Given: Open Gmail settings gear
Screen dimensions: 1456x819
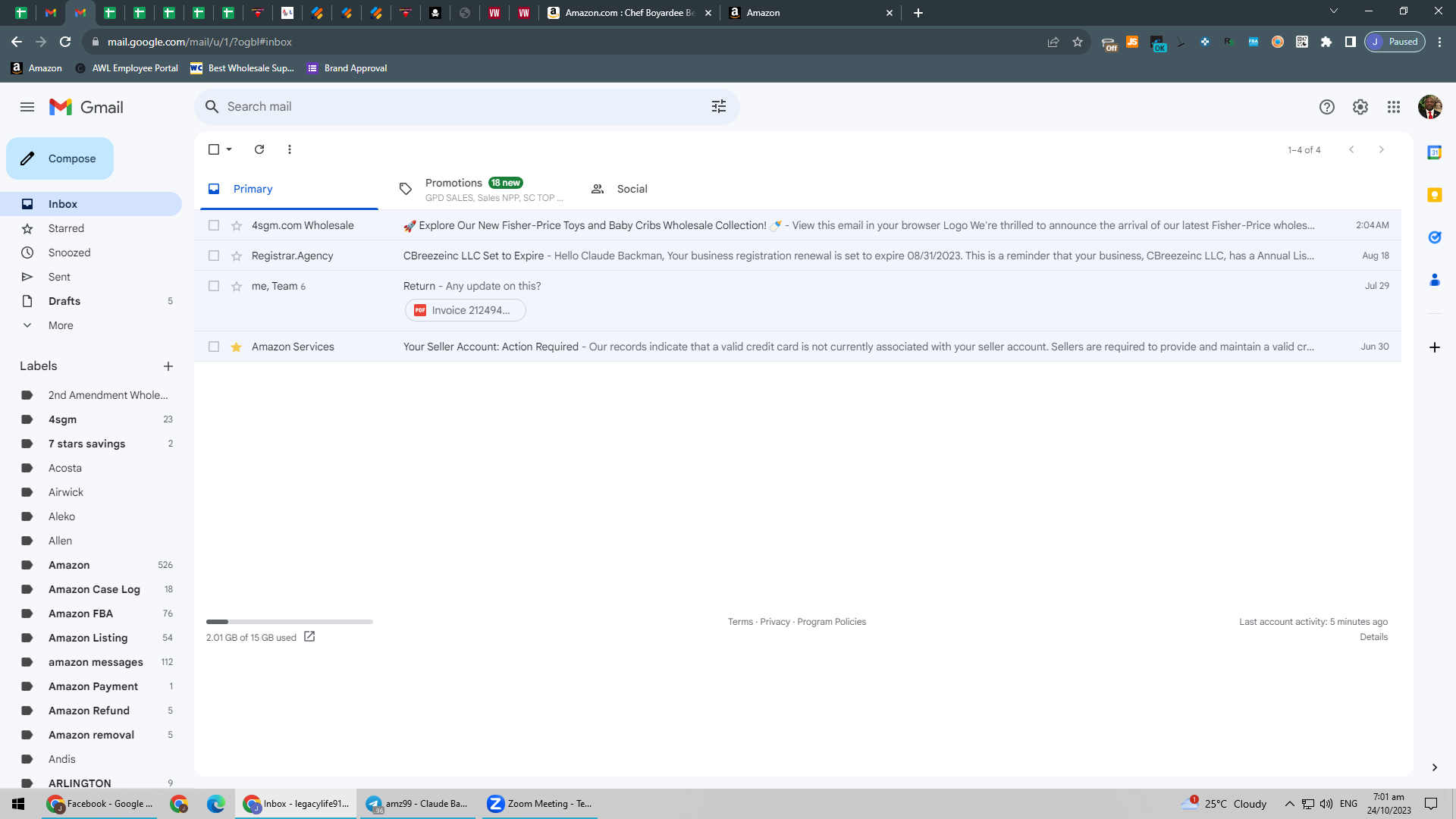Looking at the screenshot, I should 1360,107.
